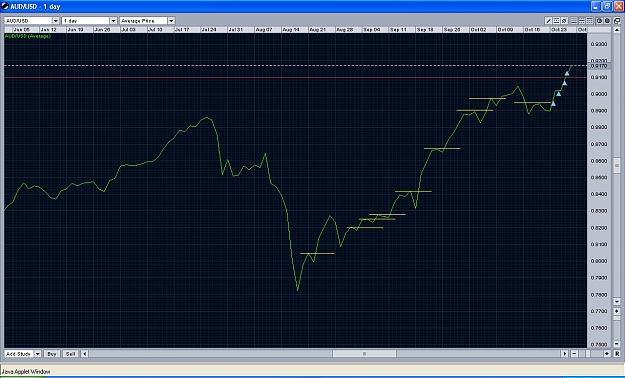Screen dimensions: 625x378
Task: Click horizontal zoom plus button
Action: (x=607, y=354)
